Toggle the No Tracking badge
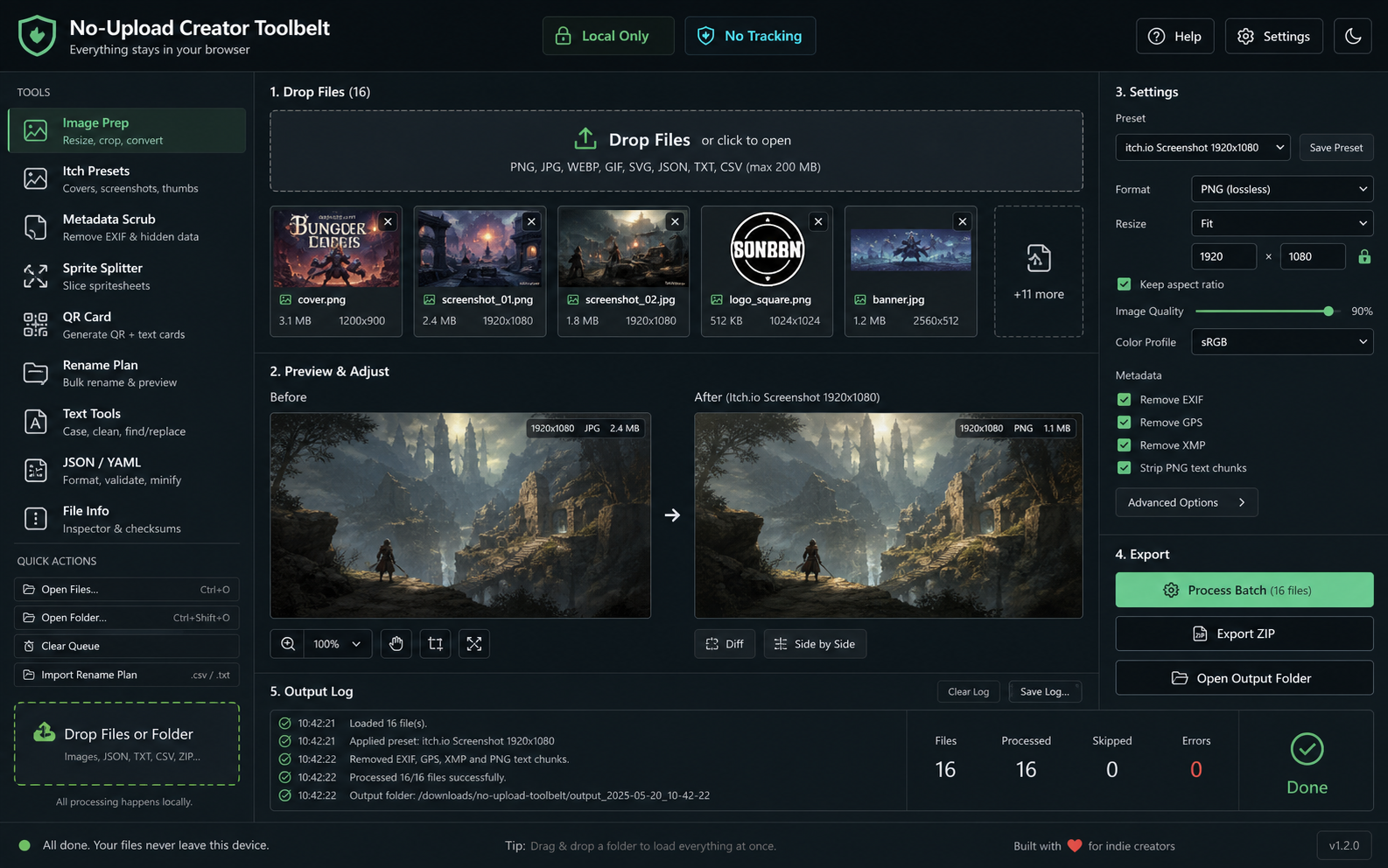Image resolution: width=1388 pixels, height=868 pixels. [750, 36]
